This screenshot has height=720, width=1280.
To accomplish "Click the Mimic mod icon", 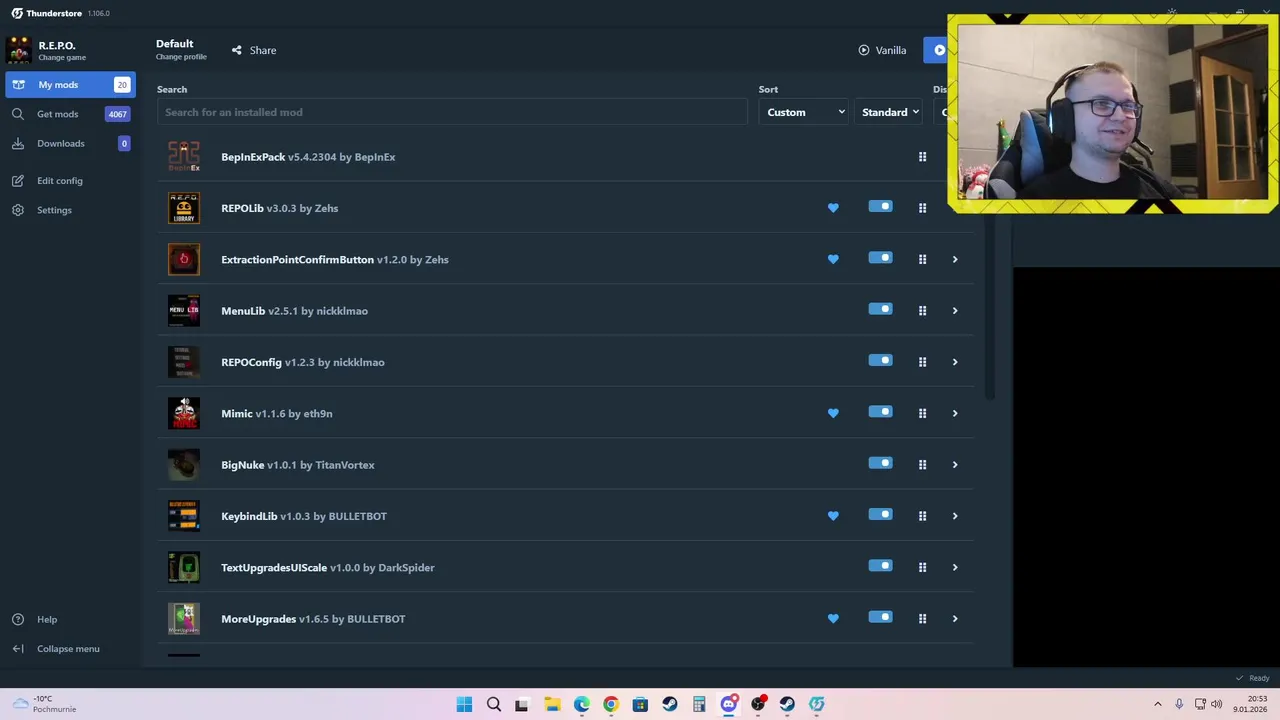I will 184,413.
